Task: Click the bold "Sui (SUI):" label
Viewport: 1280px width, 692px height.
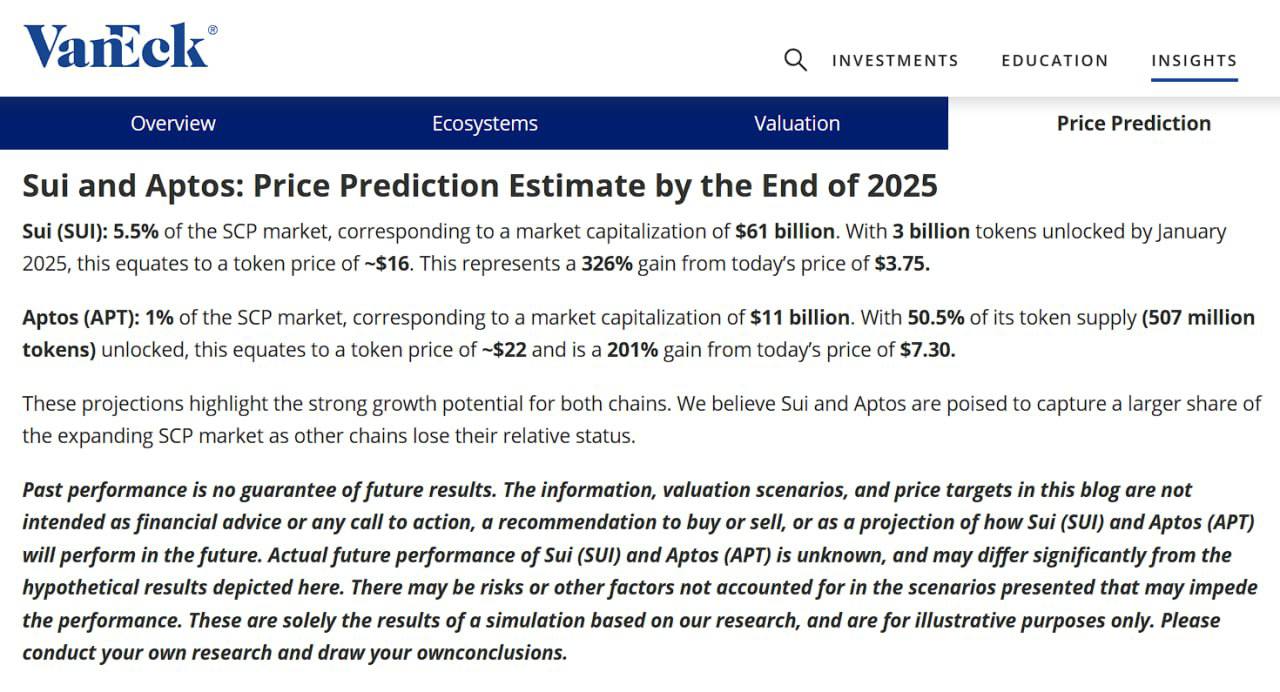Action: 65,232
